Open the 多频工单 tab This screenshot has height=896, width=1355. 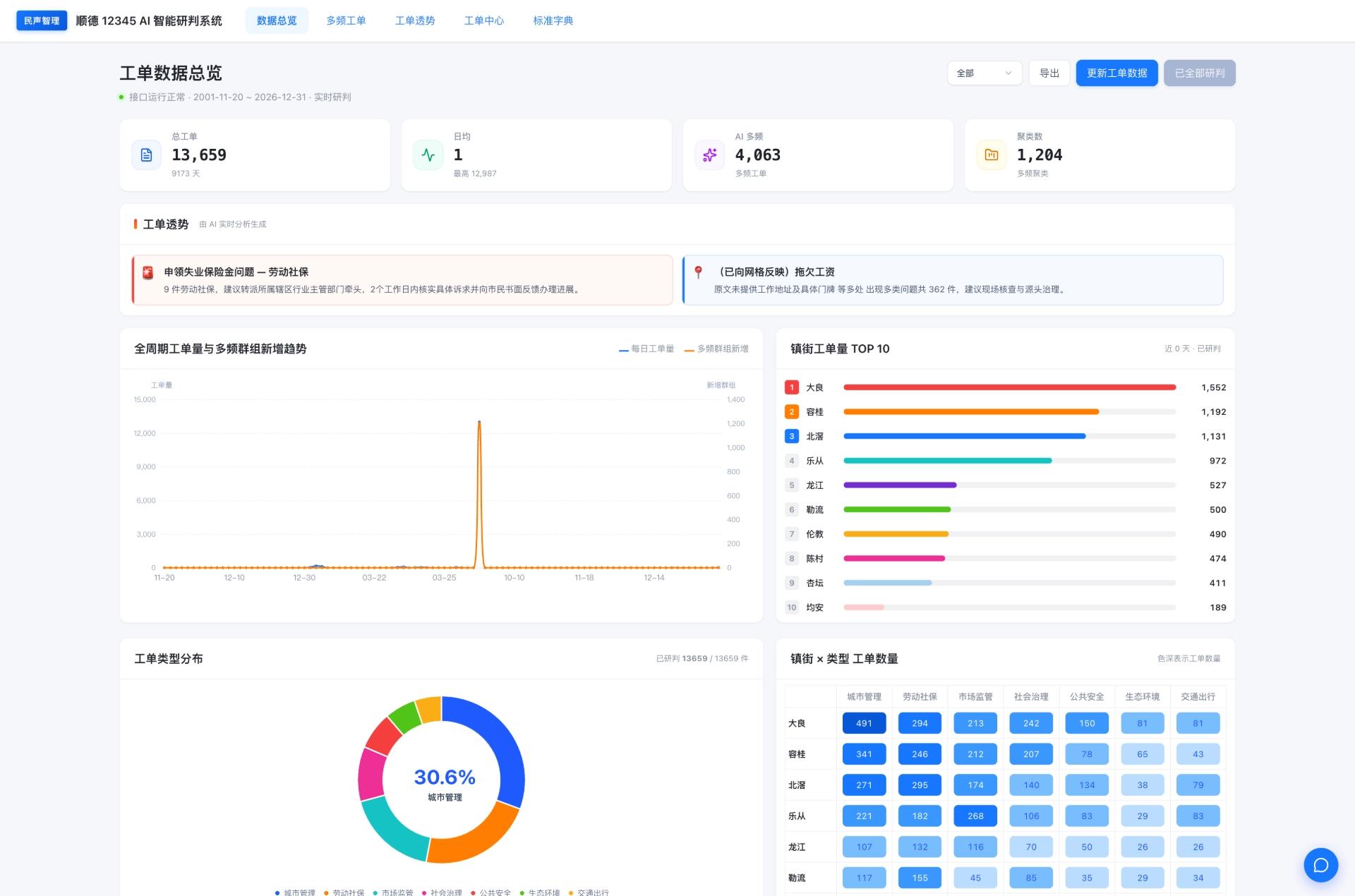(x=346, y=20)
